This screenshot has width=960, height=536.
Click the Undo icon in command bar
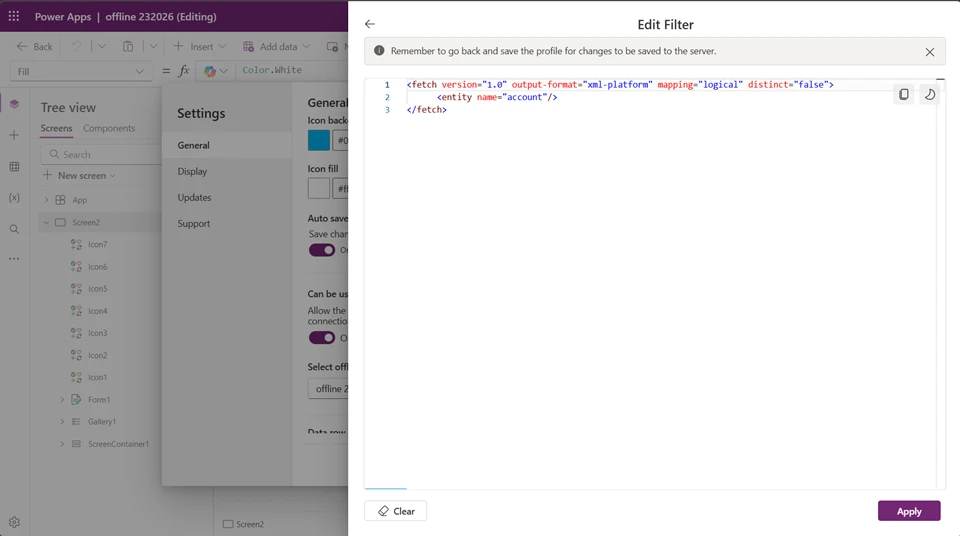77,47
